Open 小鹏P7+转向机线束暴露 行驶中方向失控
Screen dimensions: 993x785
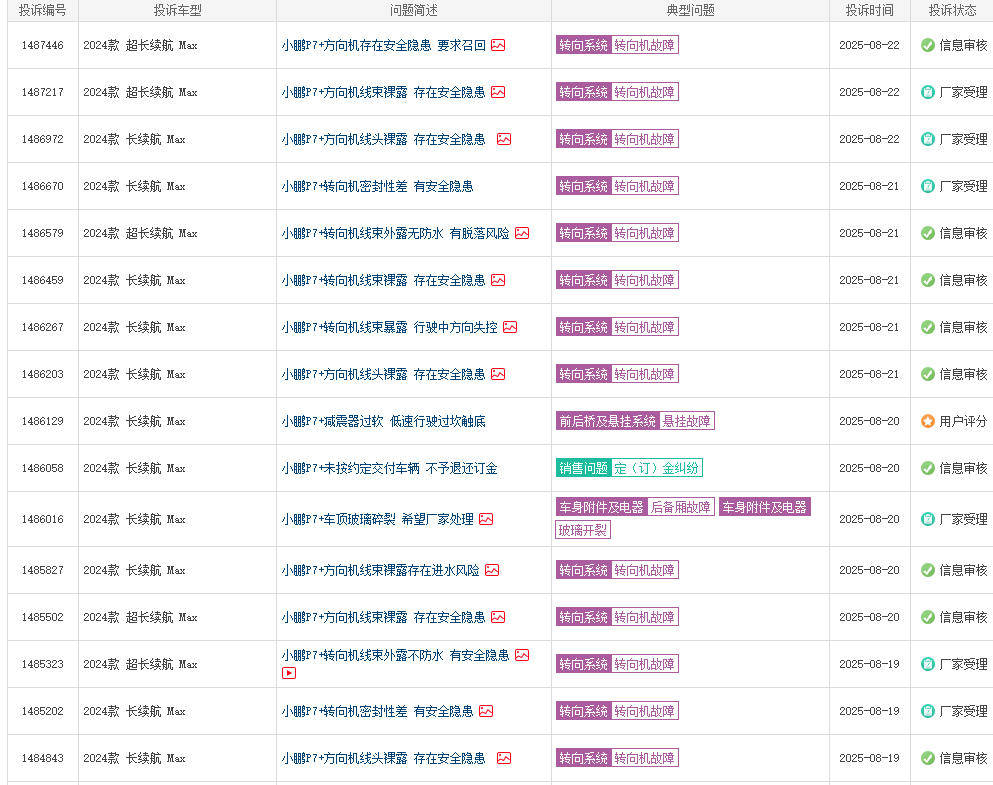click(389, 327)
